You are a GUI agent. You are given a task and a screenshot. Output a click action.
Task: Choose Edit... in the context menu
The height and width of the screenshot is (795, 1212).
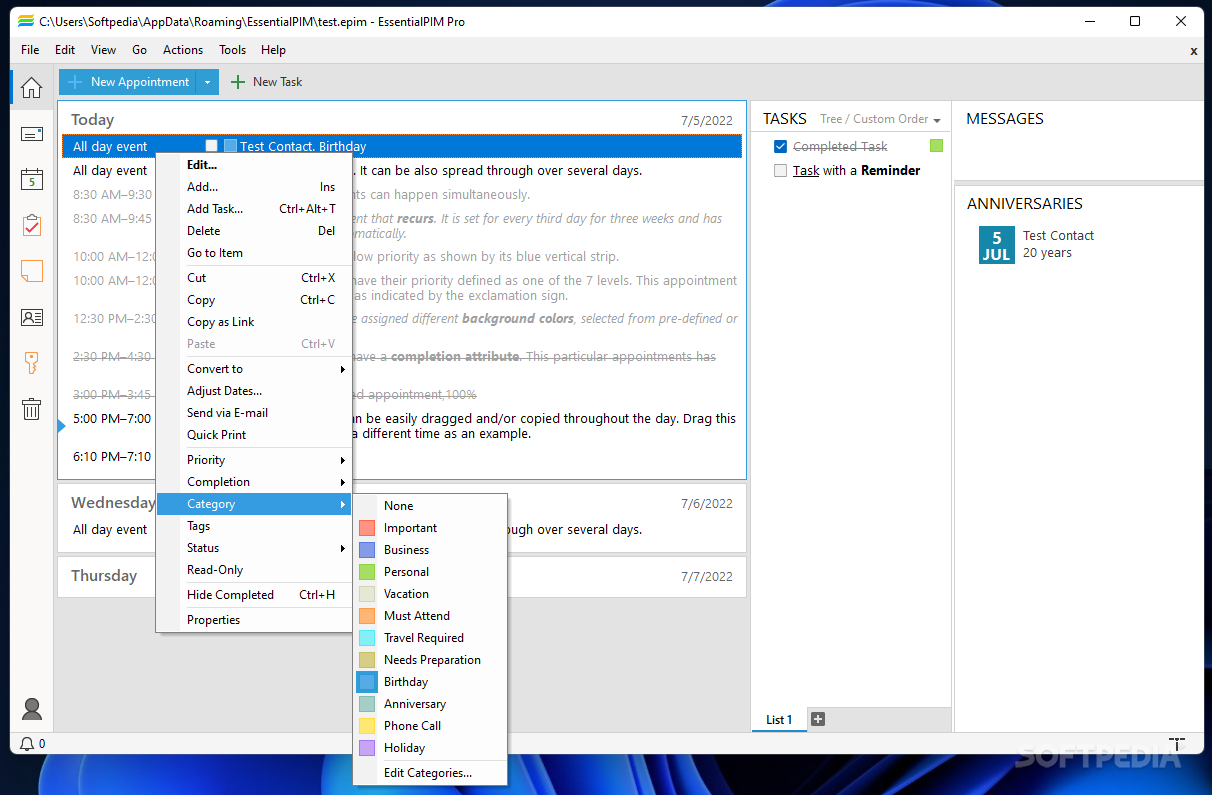pyautogui.click(x=254, y=165)
